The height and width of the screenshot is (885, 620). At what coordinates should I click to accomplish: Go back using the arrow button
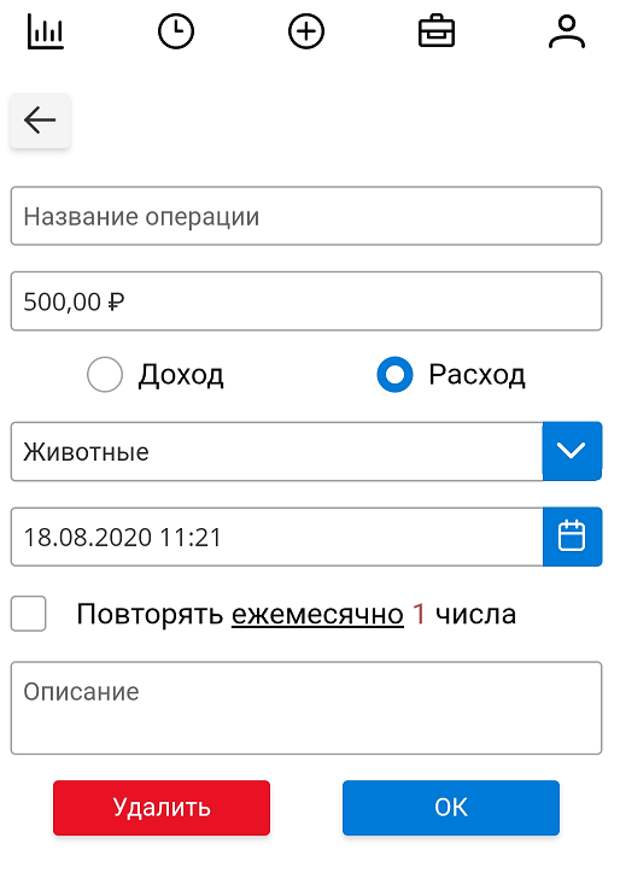click(40, 121)
